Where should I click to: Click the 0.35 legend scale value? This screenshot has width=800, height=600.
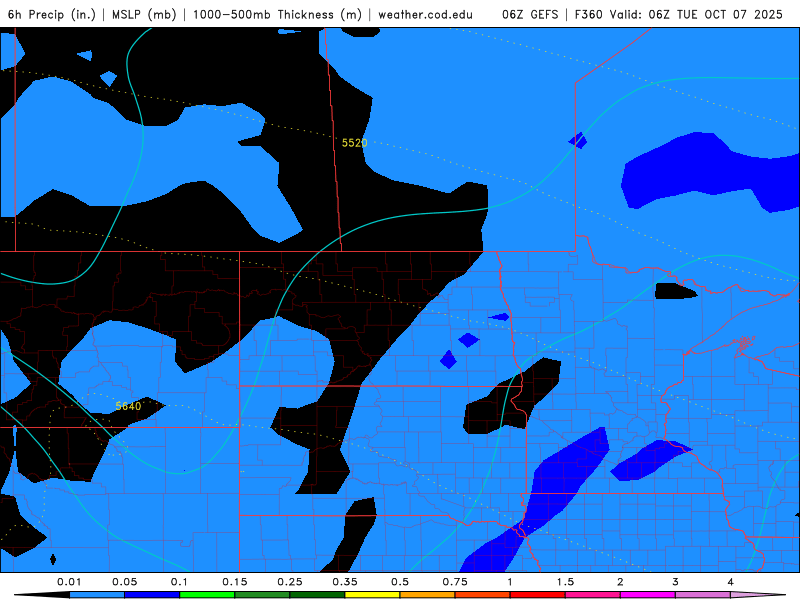pyautogui.click(x=345, y=582)
